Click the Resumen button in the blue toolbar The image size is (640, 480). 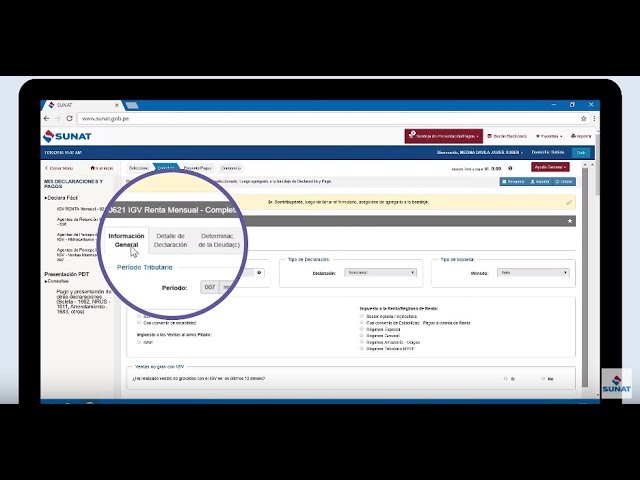coord(513,182)
